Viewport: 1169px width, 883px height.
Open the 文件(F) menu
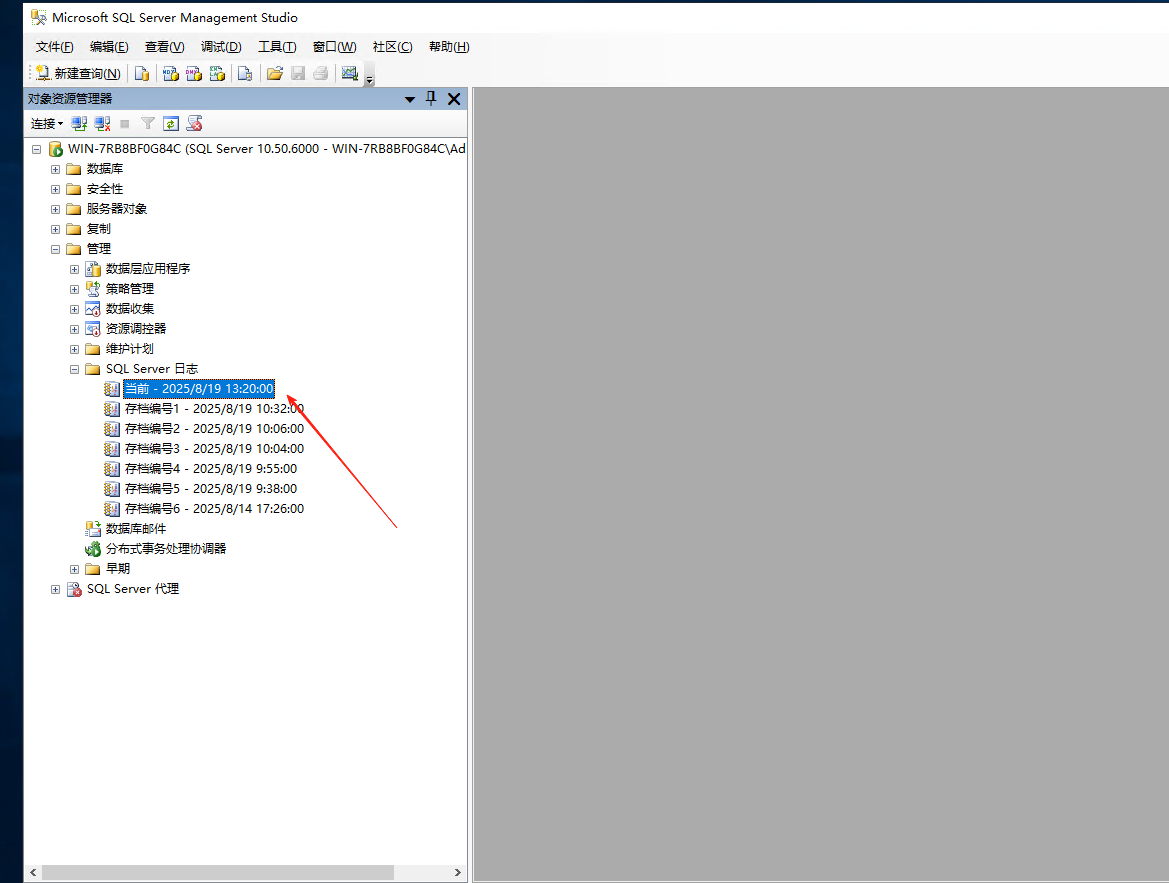tap(54, 47)
